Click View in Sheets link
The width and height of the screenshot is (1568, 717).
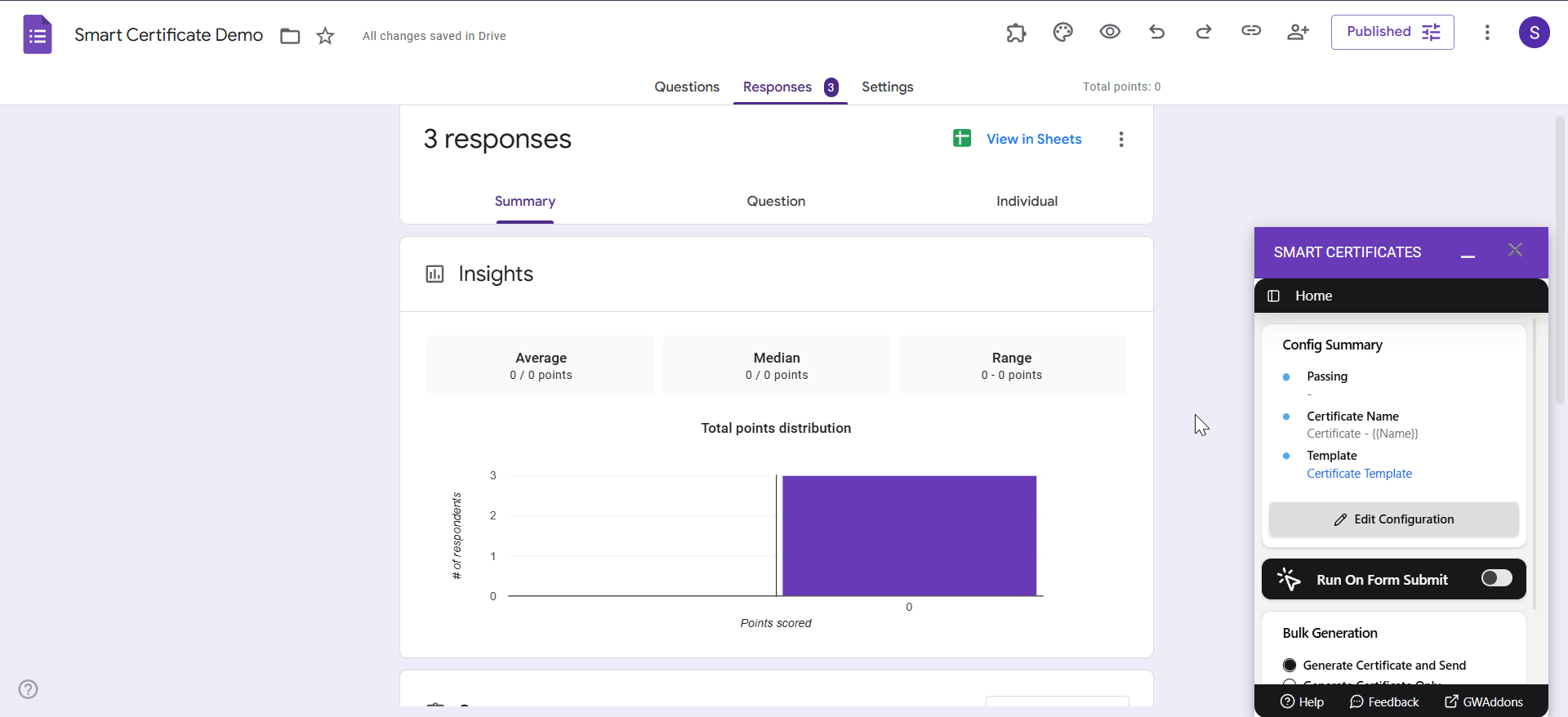click(x=1034, y=139)
